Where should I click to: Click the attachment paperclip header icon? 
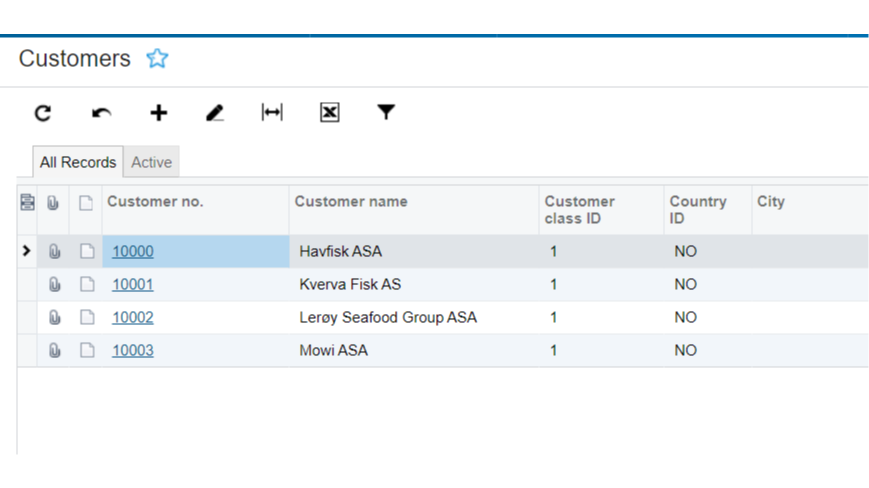click(53, 203)
